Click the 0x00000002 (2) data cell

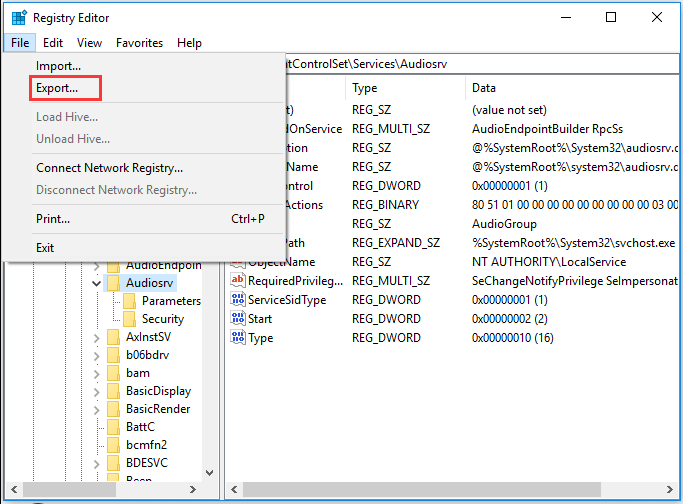pyautogui.click(x=510, y=319)
